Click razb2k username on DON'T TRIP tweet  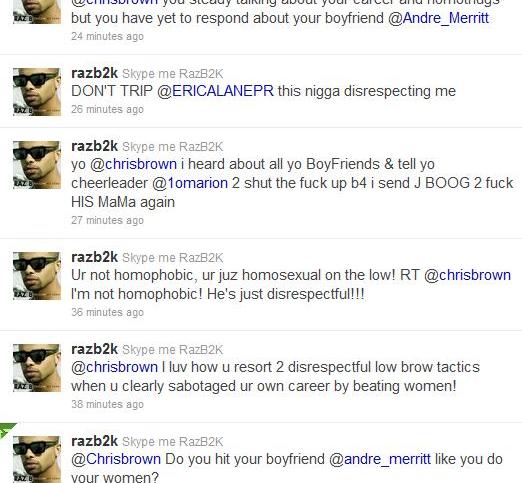click(94, 73)
